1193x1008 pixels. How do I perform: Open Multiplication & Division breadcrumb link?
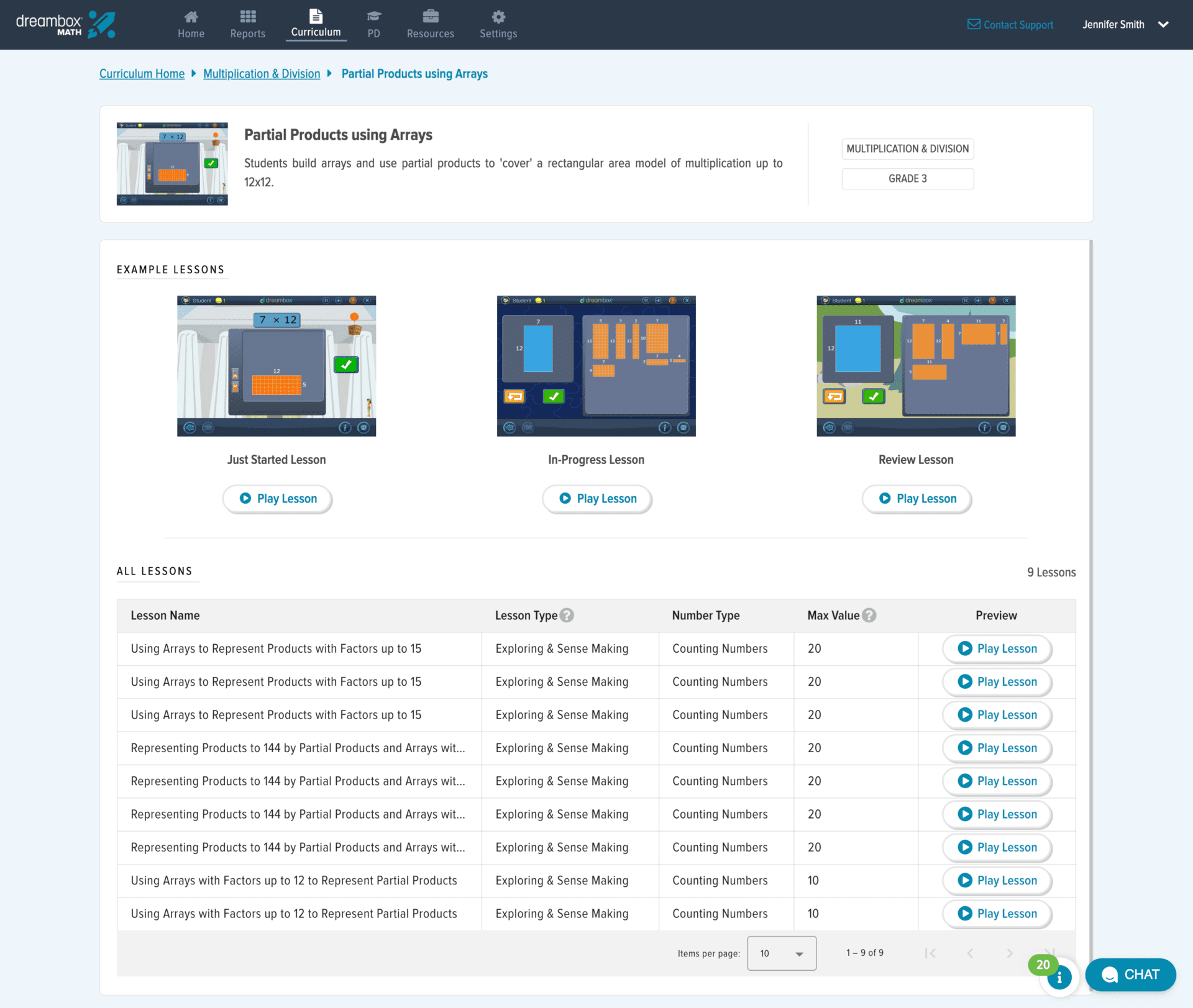point(262,74)
